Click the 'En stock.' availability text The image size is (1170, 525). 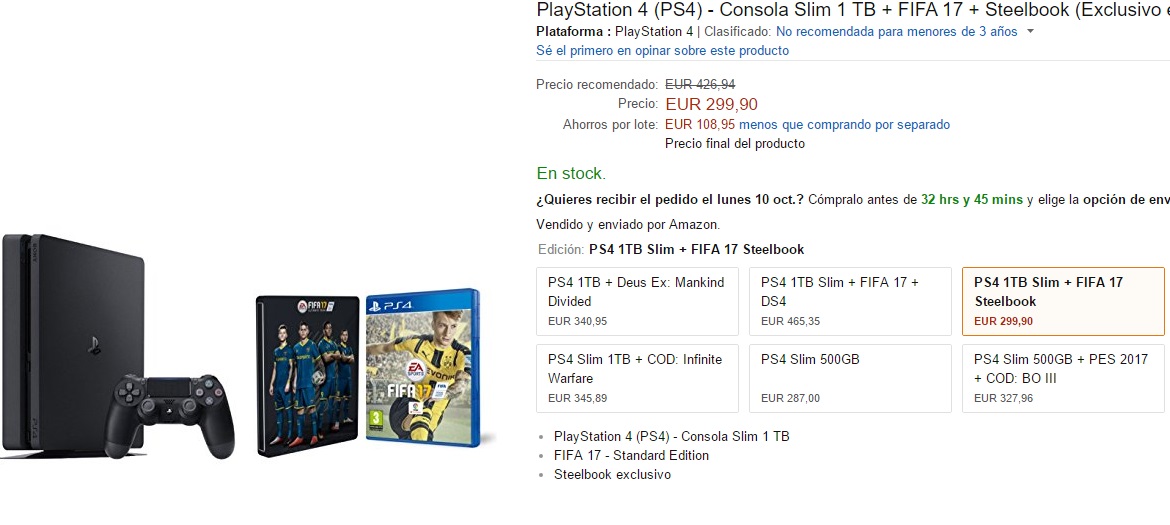(571, 173)
